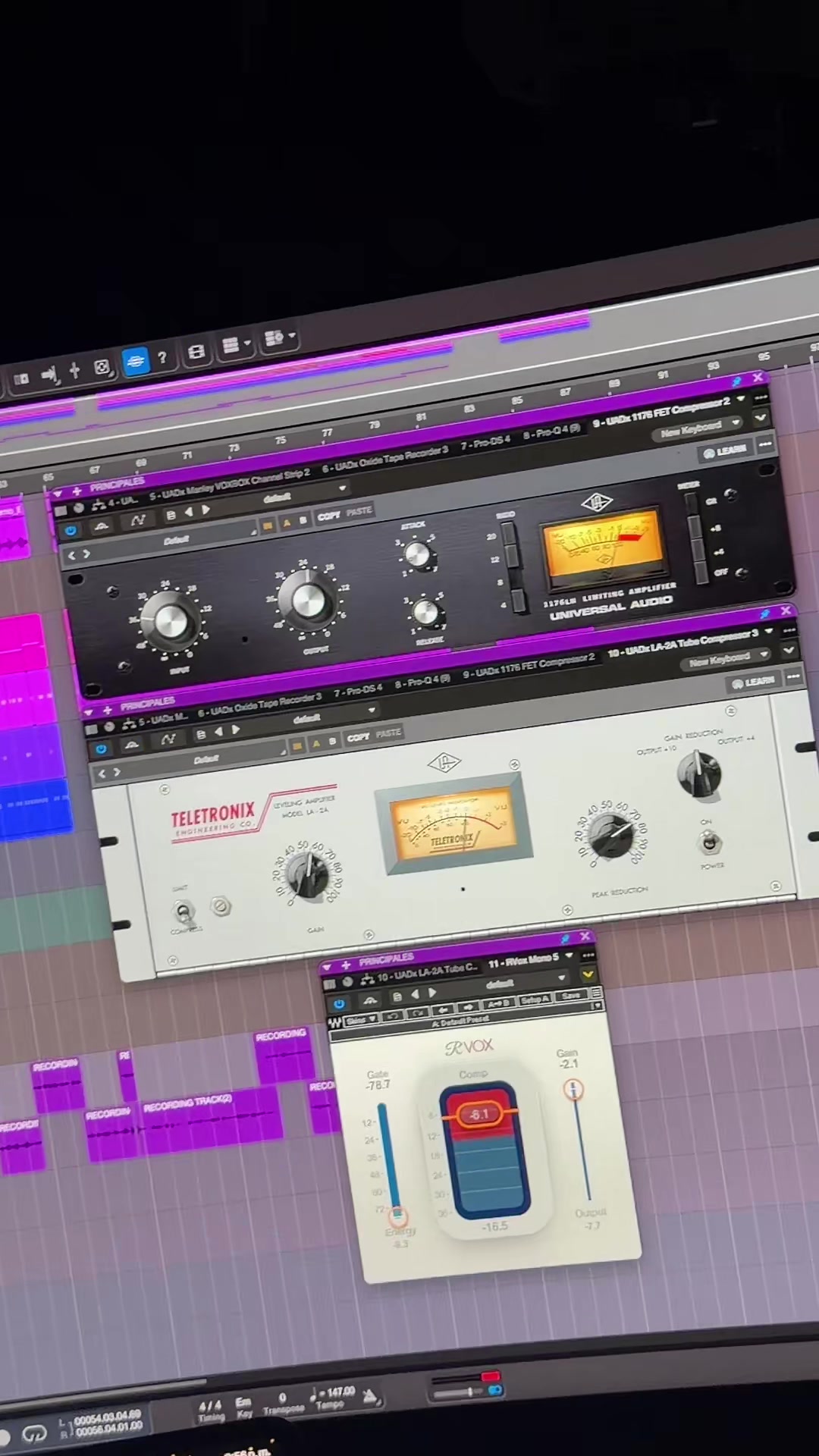This screenshot has width=819, height=1456.
Task: Select compare slot A in 1176 window
Action: pos(287,523)
